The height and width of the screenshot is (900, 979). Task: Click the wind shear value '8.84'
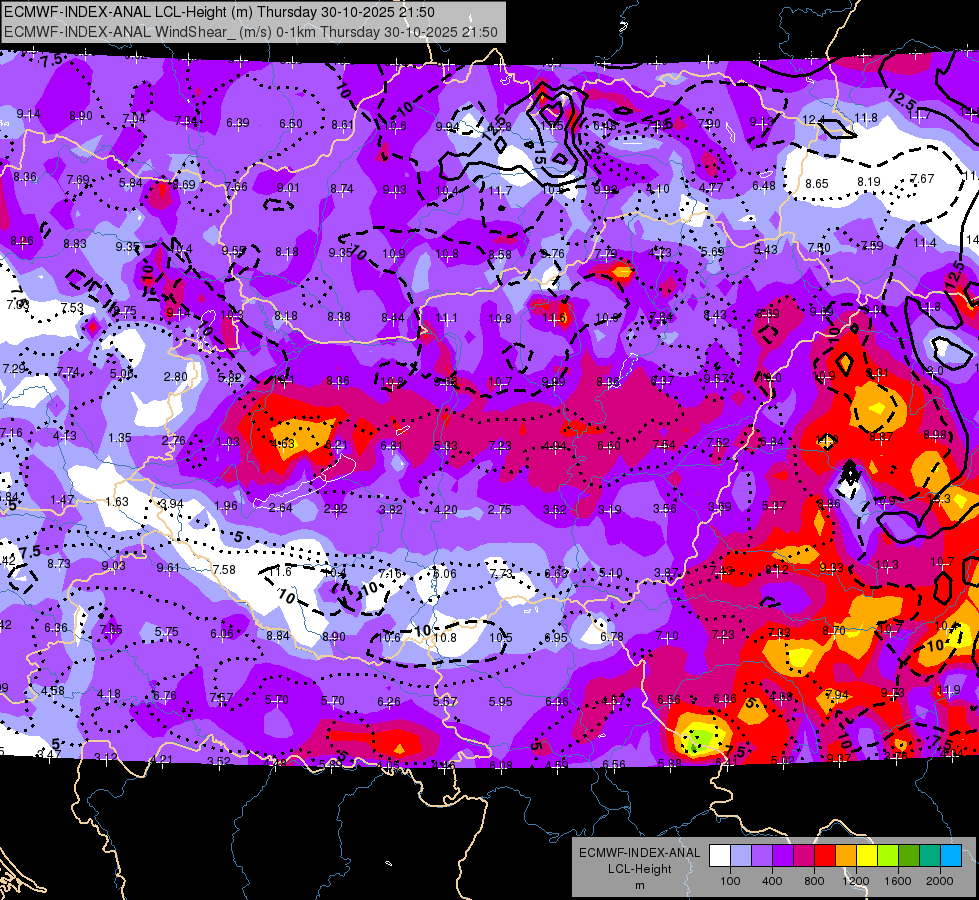point(278,635)
